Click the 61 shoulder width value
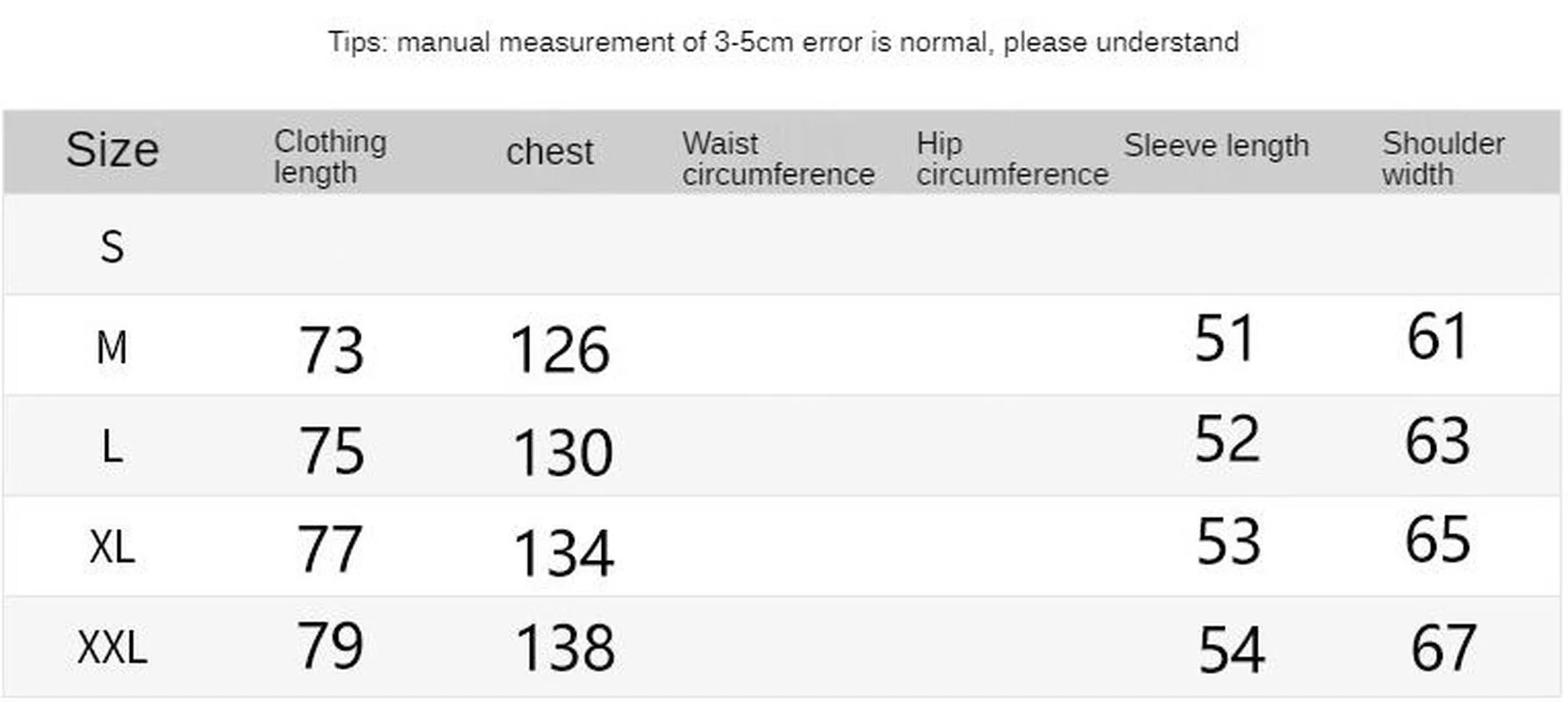Viewport: 1568px width, 702px height. coord(1436,337)
